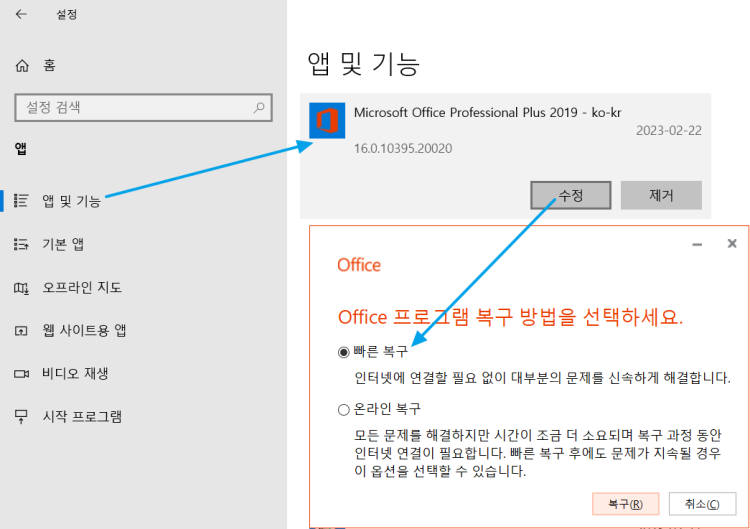
Task: Select the 빠른 복구 radio button
Action: (x=344, y=353)
